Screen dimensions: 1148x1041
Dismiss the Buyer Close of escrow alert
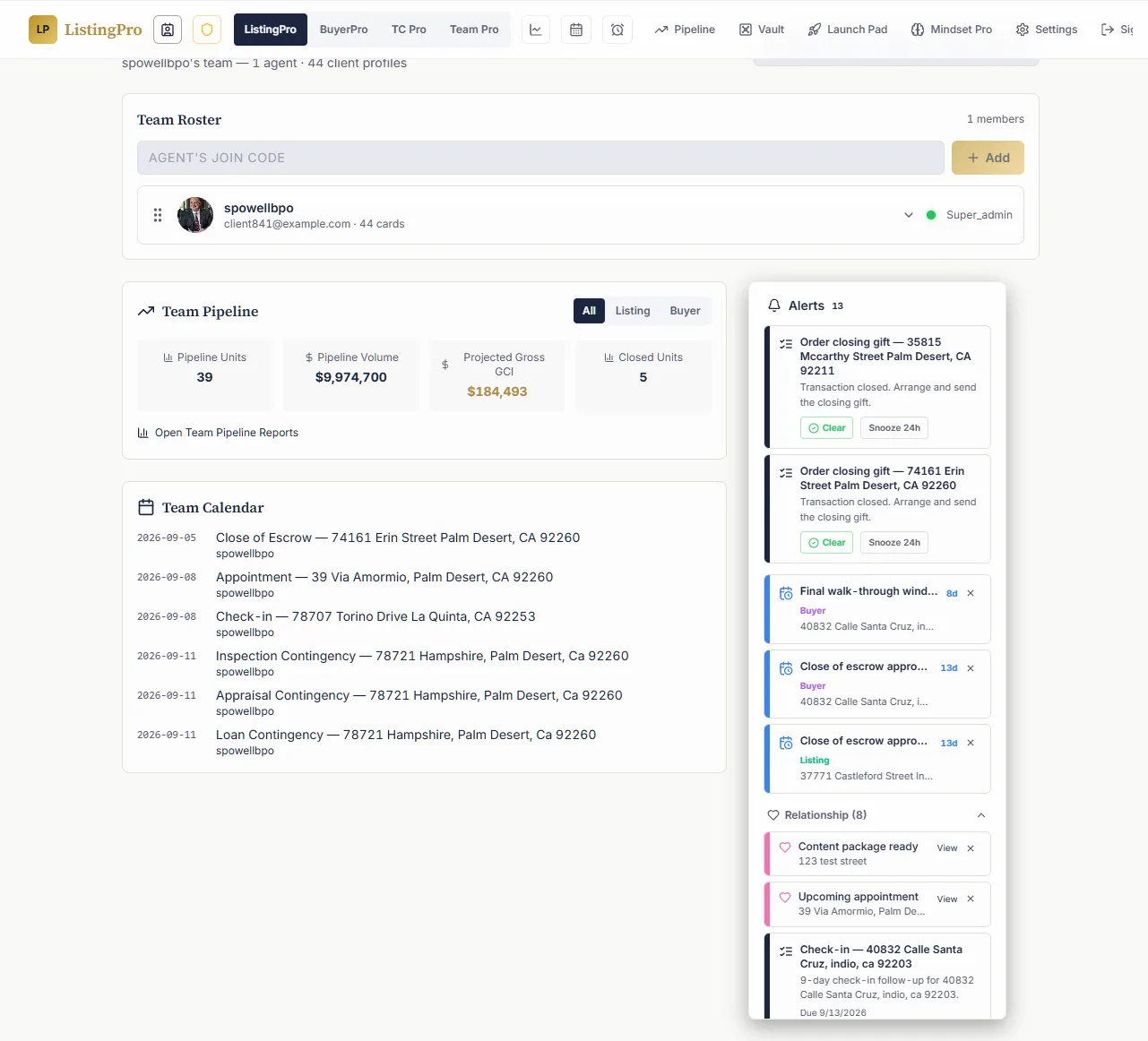coord(971,668)
